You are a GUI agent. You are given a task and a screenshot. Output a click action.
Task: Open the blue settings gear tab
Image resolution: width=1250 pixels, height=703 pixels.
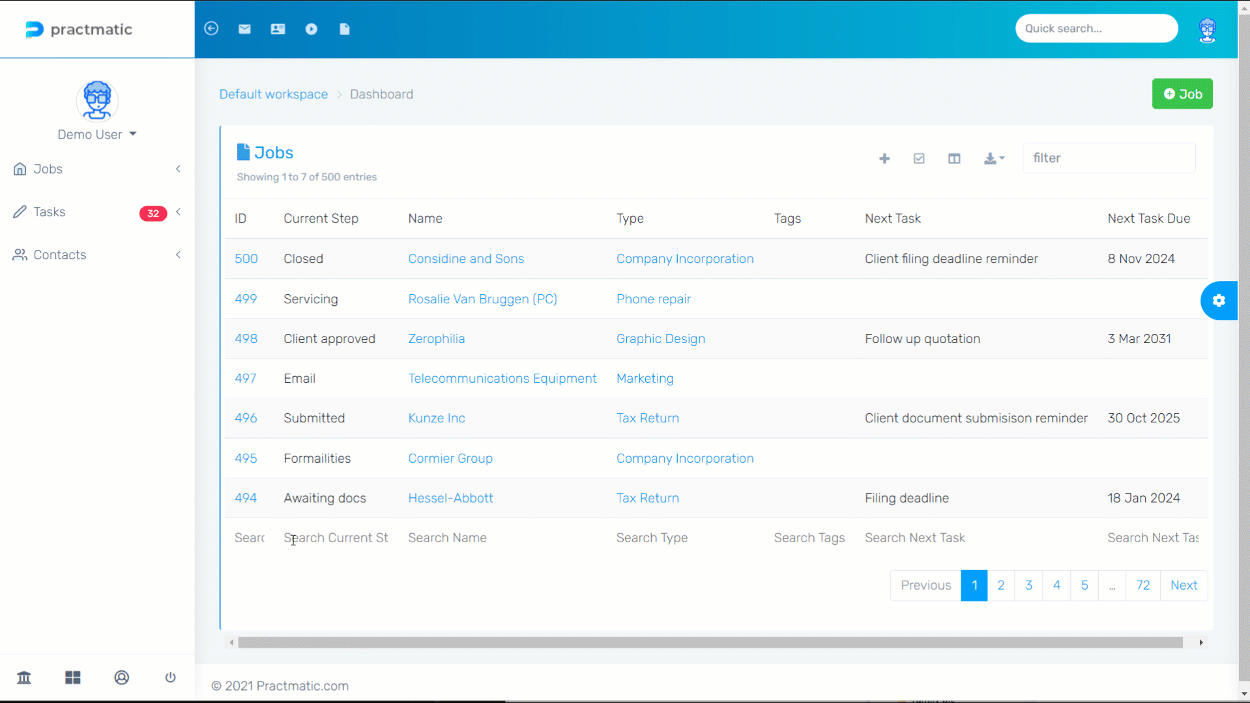(x=1218, y=300)
